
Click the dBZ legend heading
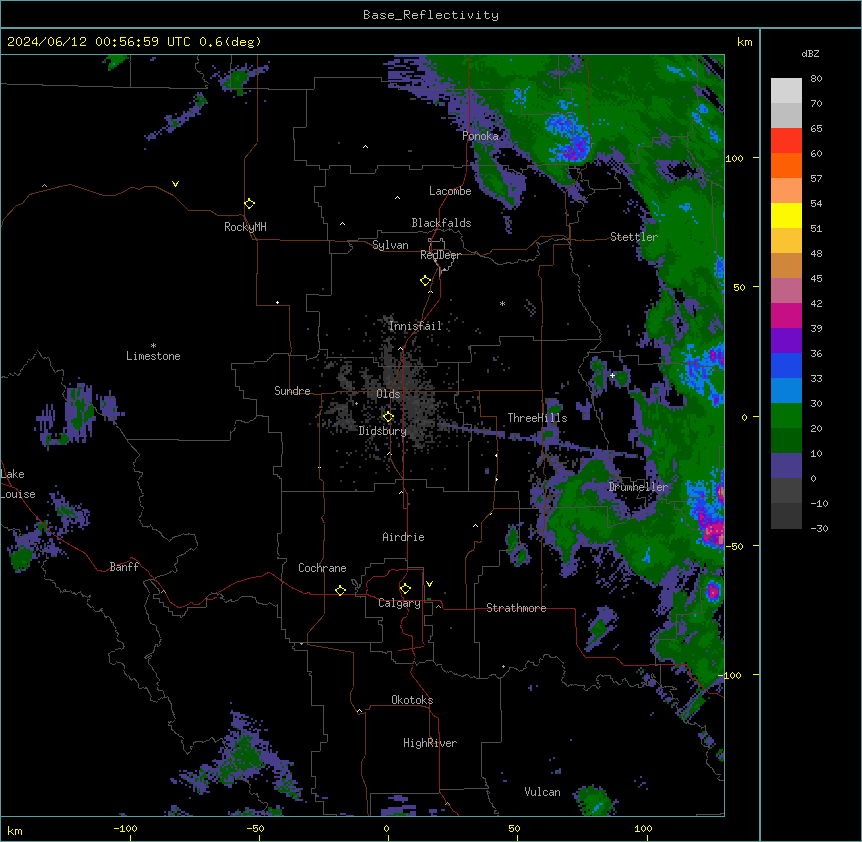pos(810,54)
